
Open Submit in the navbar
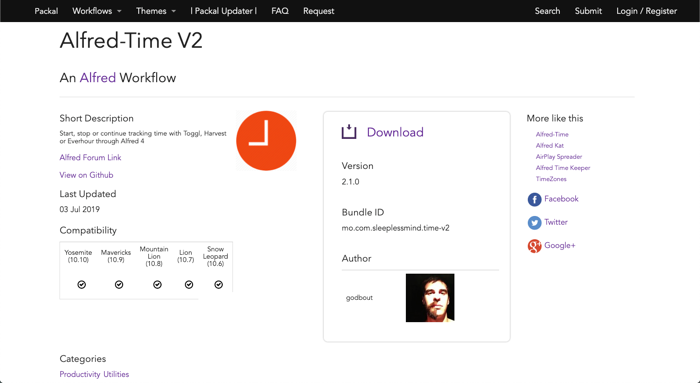coord(588,11)
